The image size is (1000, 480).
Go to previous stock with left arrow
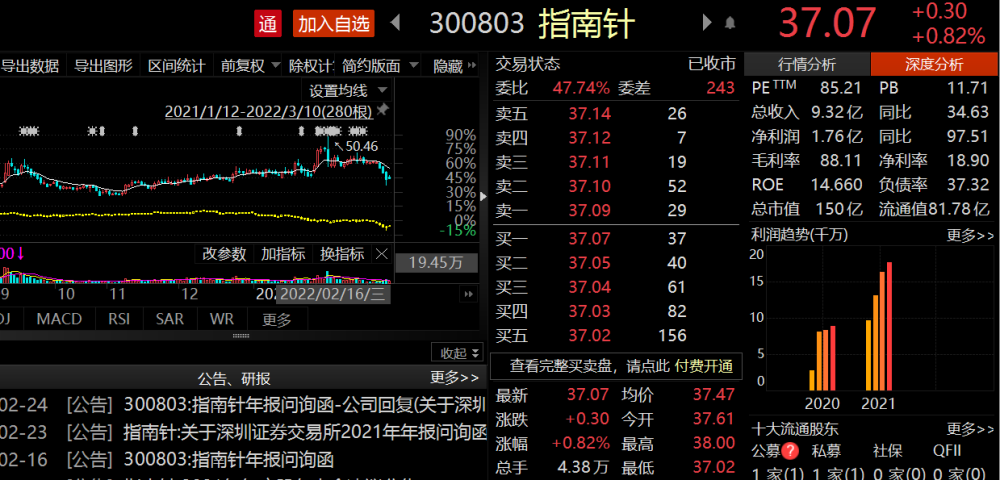(x=395, y=23)
